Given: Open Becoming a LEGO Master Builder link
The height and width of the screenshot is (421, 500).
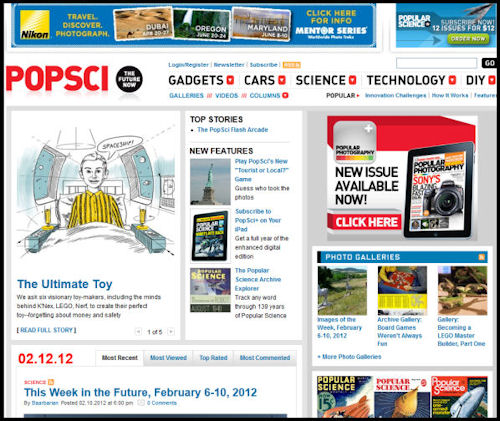Looking at the screenshot, I should 461,331.
